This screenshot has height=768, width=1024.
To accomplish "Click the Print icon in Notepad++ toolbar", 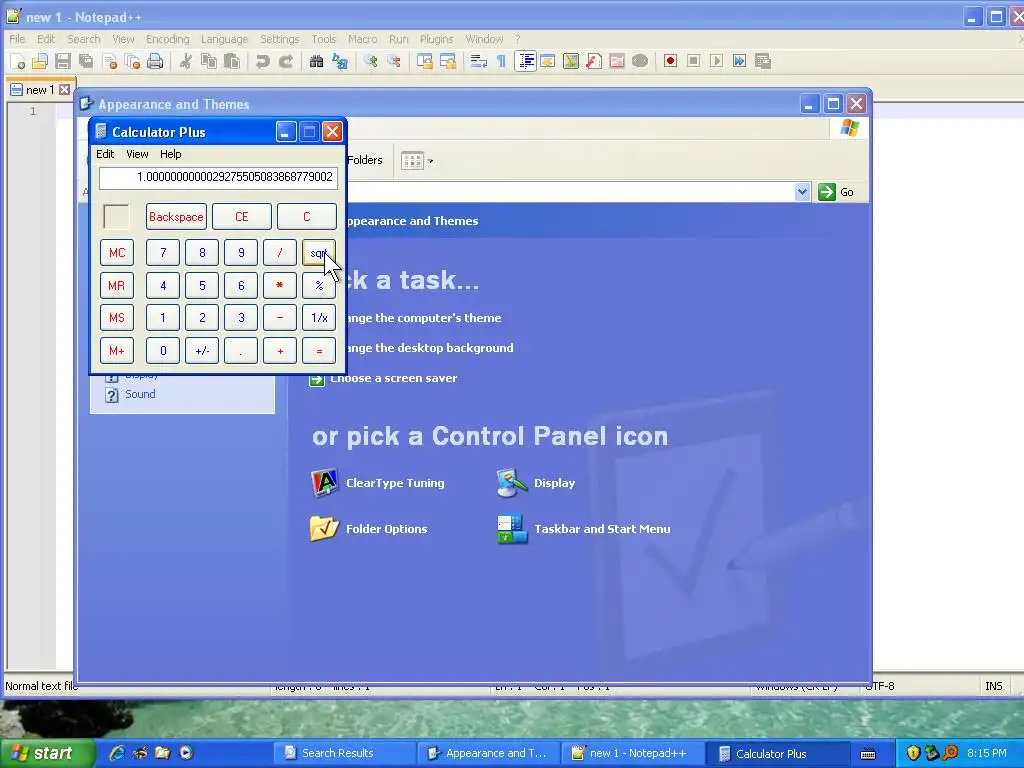I will point(155,61).
